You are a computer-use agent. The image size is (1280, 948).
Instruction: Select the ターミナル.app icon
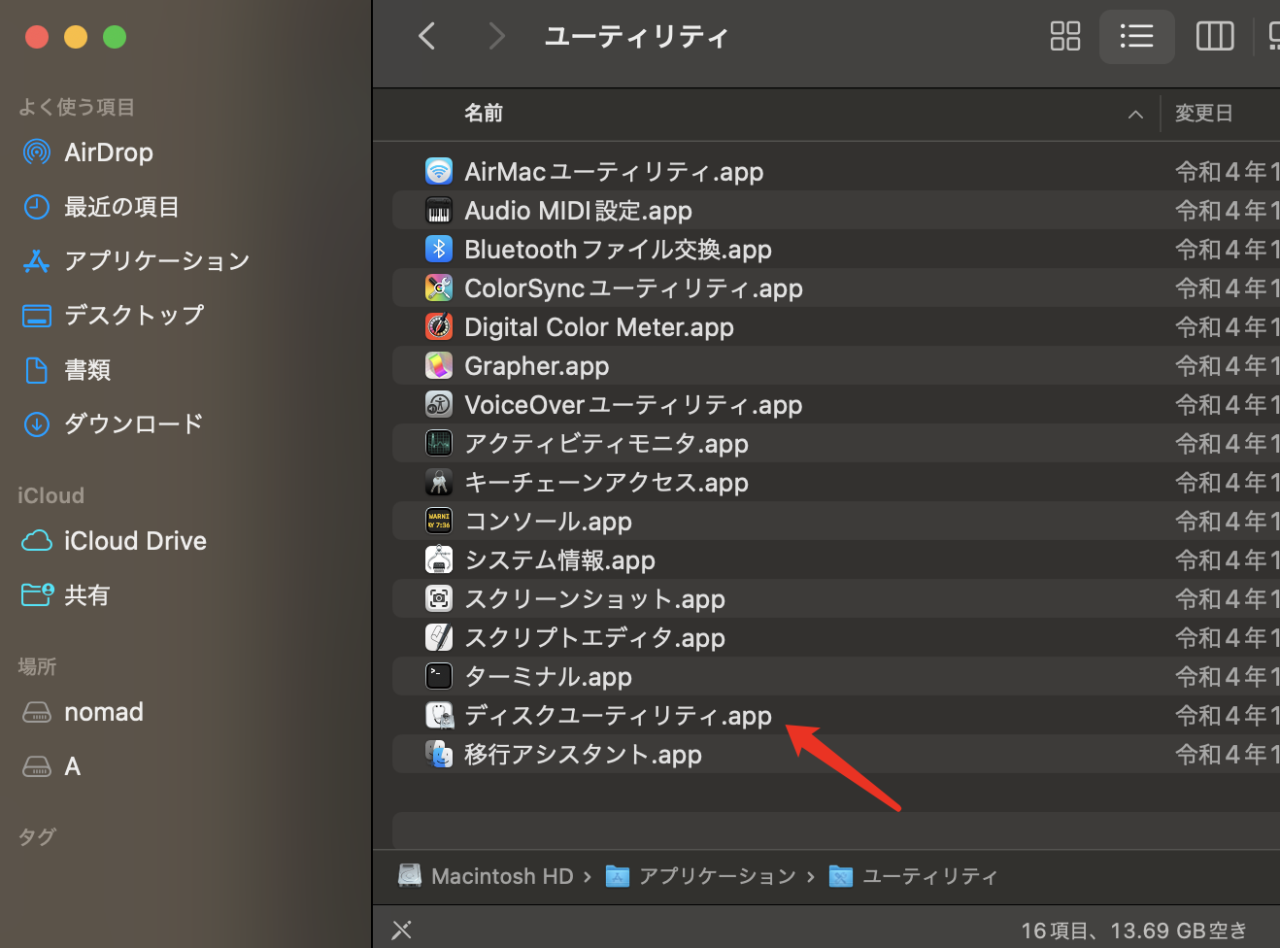click(439, 676)
